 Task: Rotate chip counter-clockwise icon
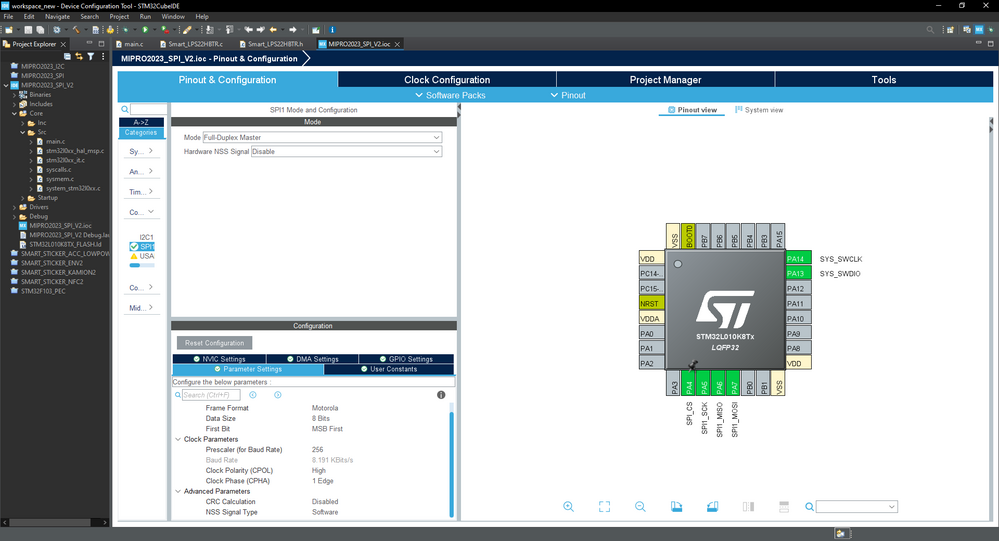pos(712,507)
